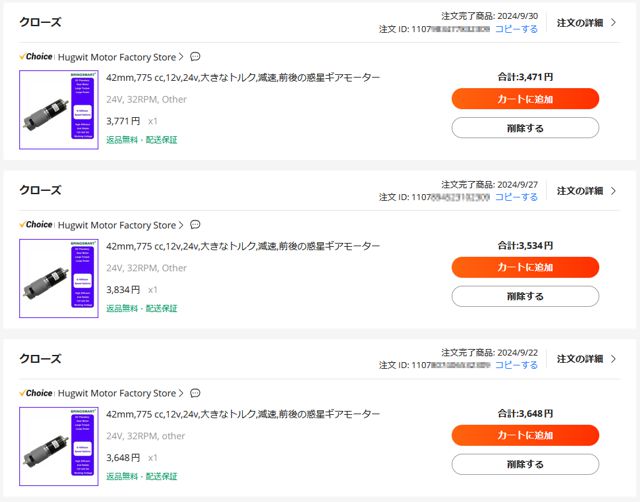Open chat icon for 9/22 order's store
The image size is (640, 502).
point(195,393)
